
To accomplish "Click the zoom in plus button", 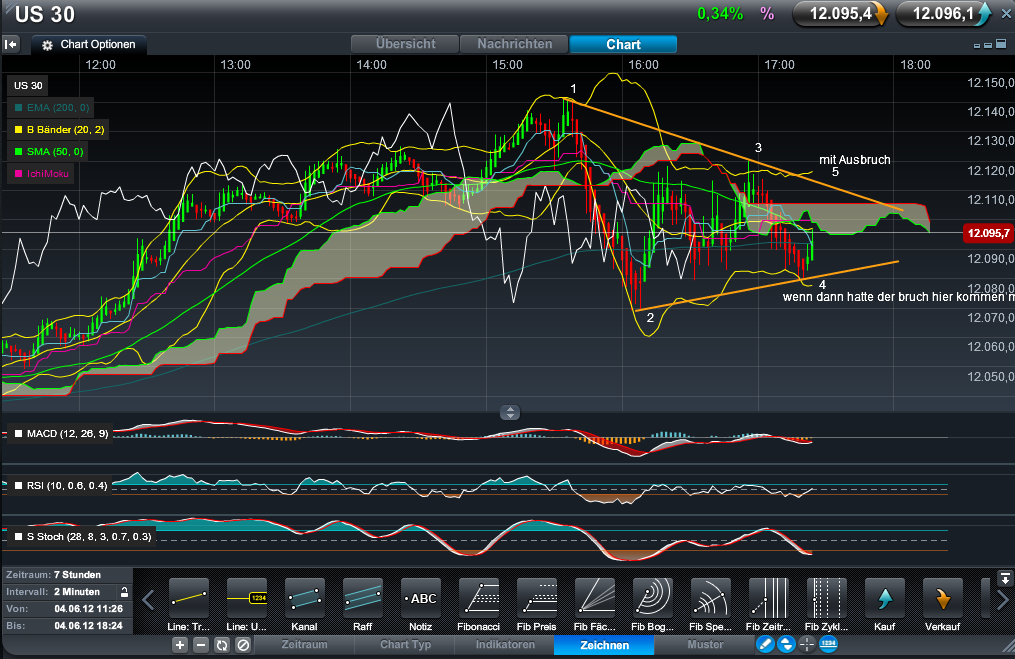I will pos(180,645).
